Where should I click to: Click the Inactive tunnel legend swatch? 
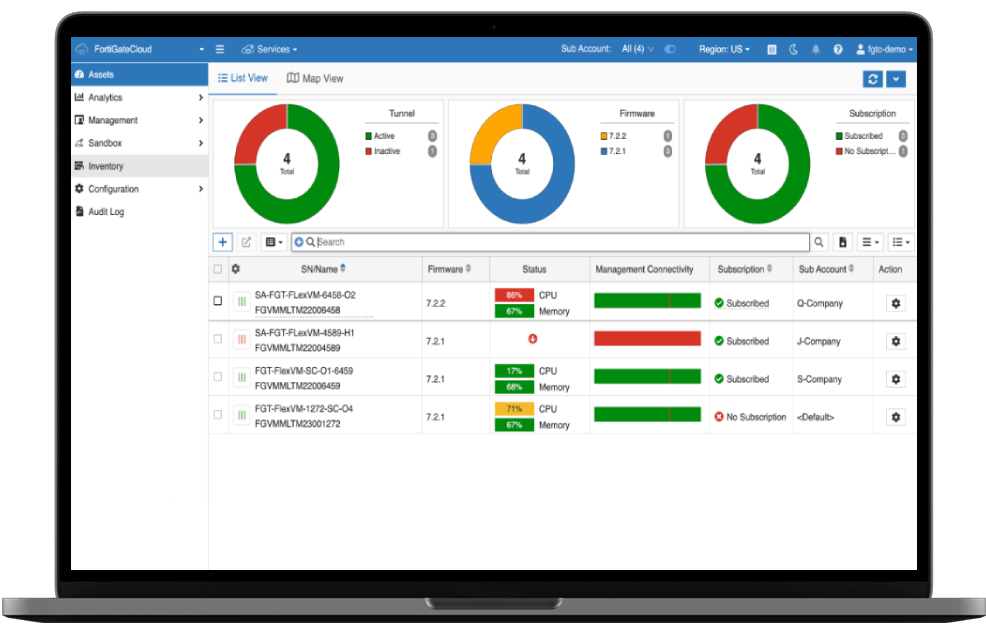pyautogui.click(x=368, y=151)
